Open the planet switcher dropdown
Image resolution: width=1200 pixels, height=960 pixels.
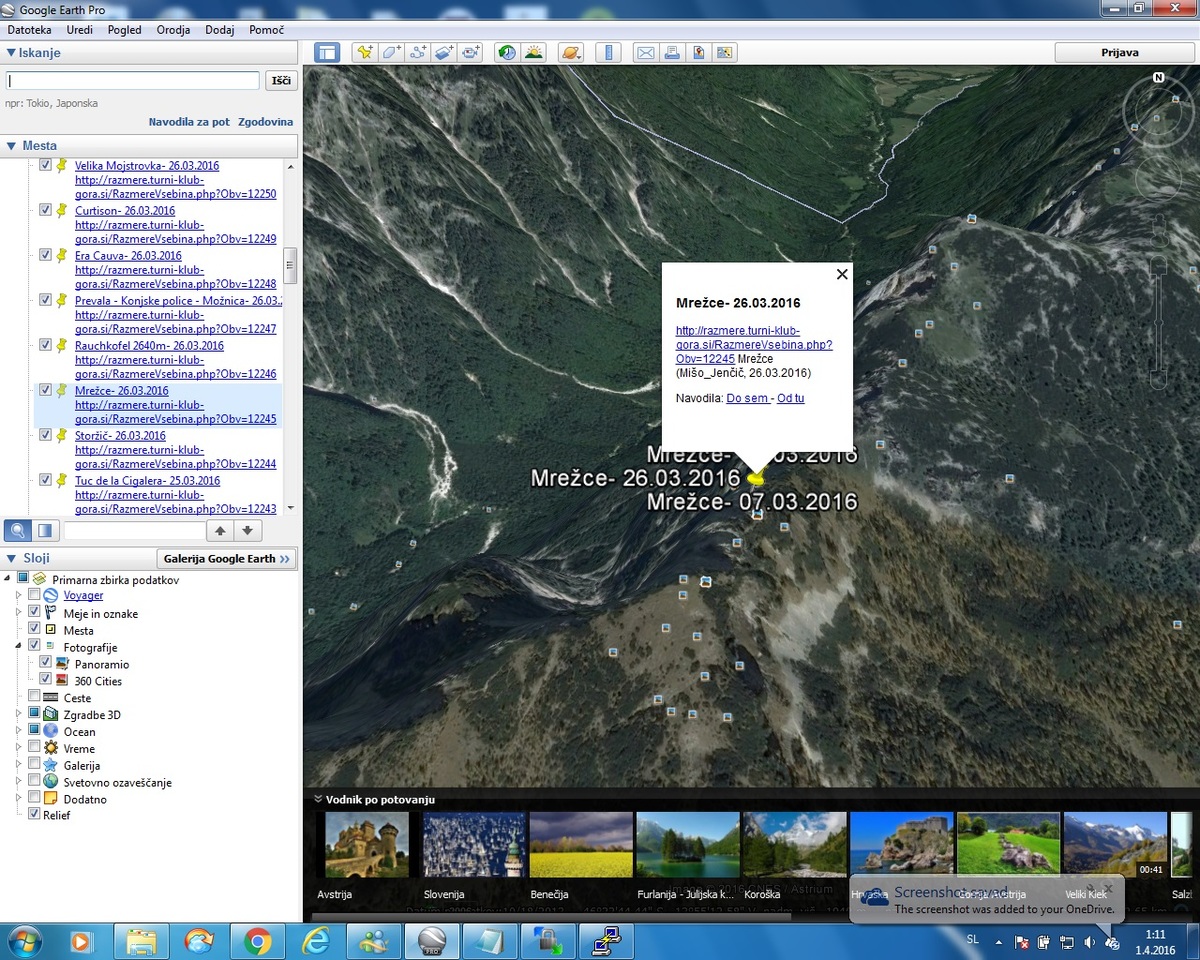click(x=571, y=53)
